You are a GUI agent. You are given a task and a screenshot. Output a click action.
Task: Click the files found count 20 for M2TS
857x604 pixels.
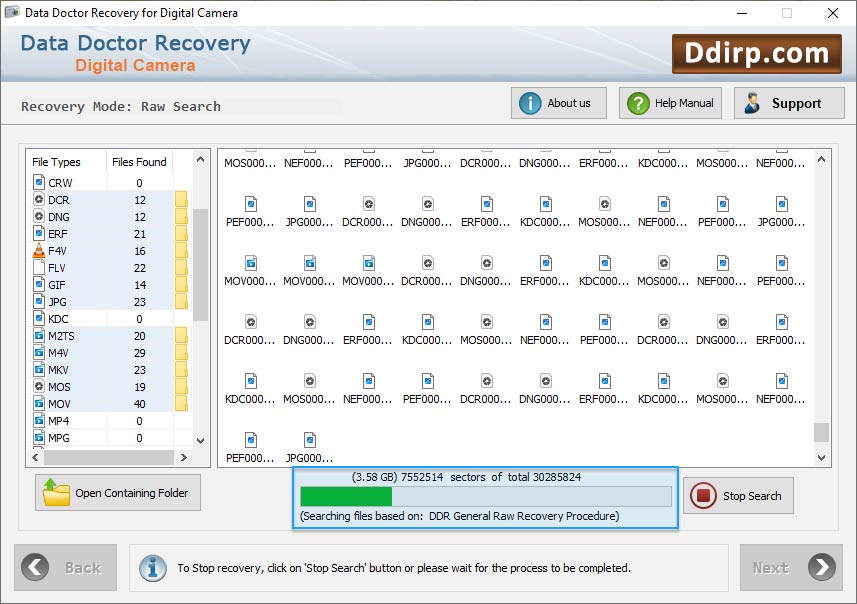pos(140,336)
